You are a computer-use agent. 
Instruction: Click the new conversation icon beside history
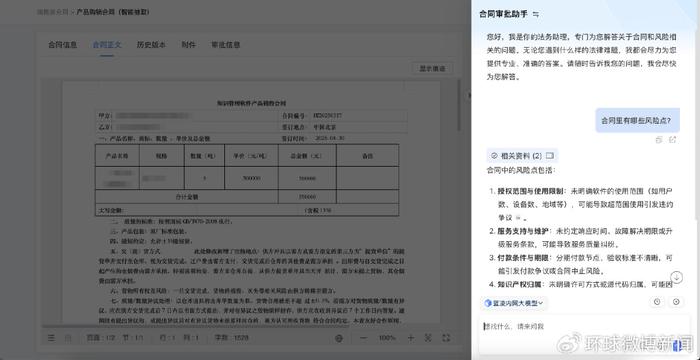pos(676,302)
